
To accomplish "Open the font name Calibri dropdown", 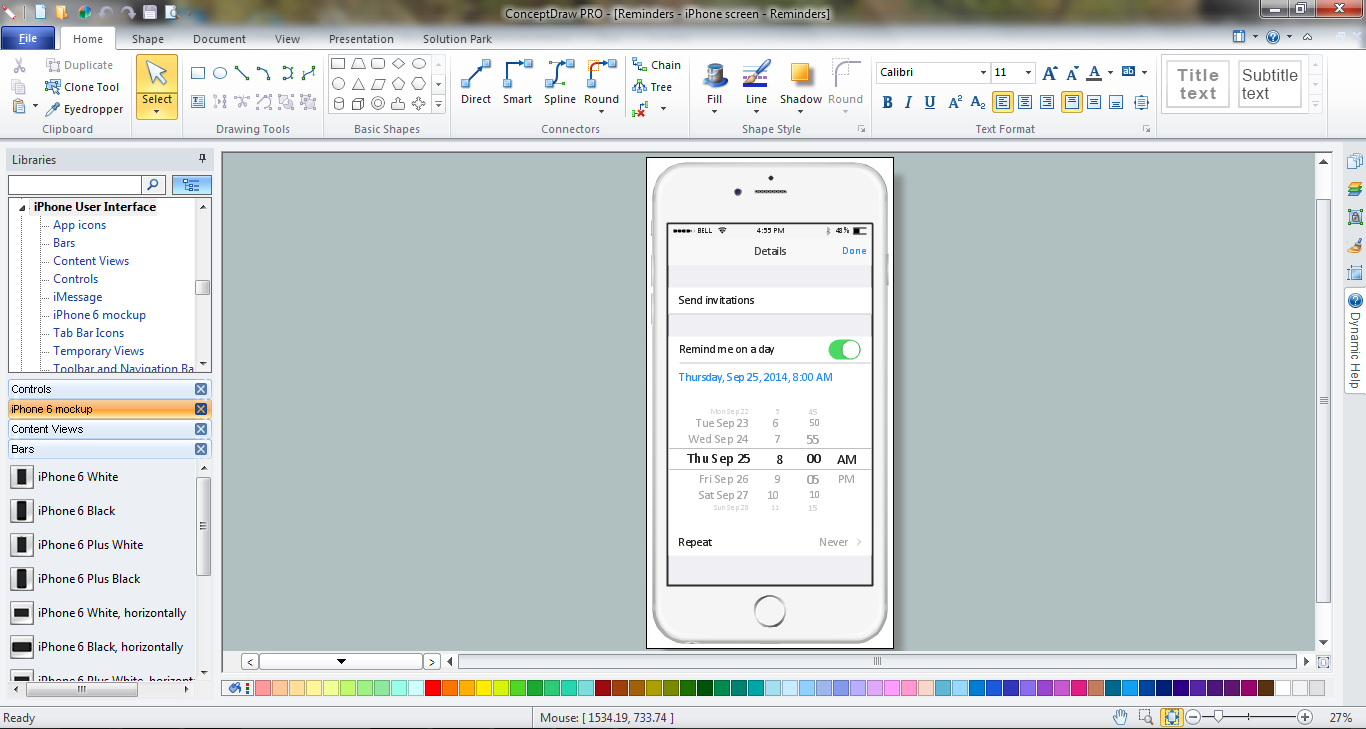I will tap(982, 73).
